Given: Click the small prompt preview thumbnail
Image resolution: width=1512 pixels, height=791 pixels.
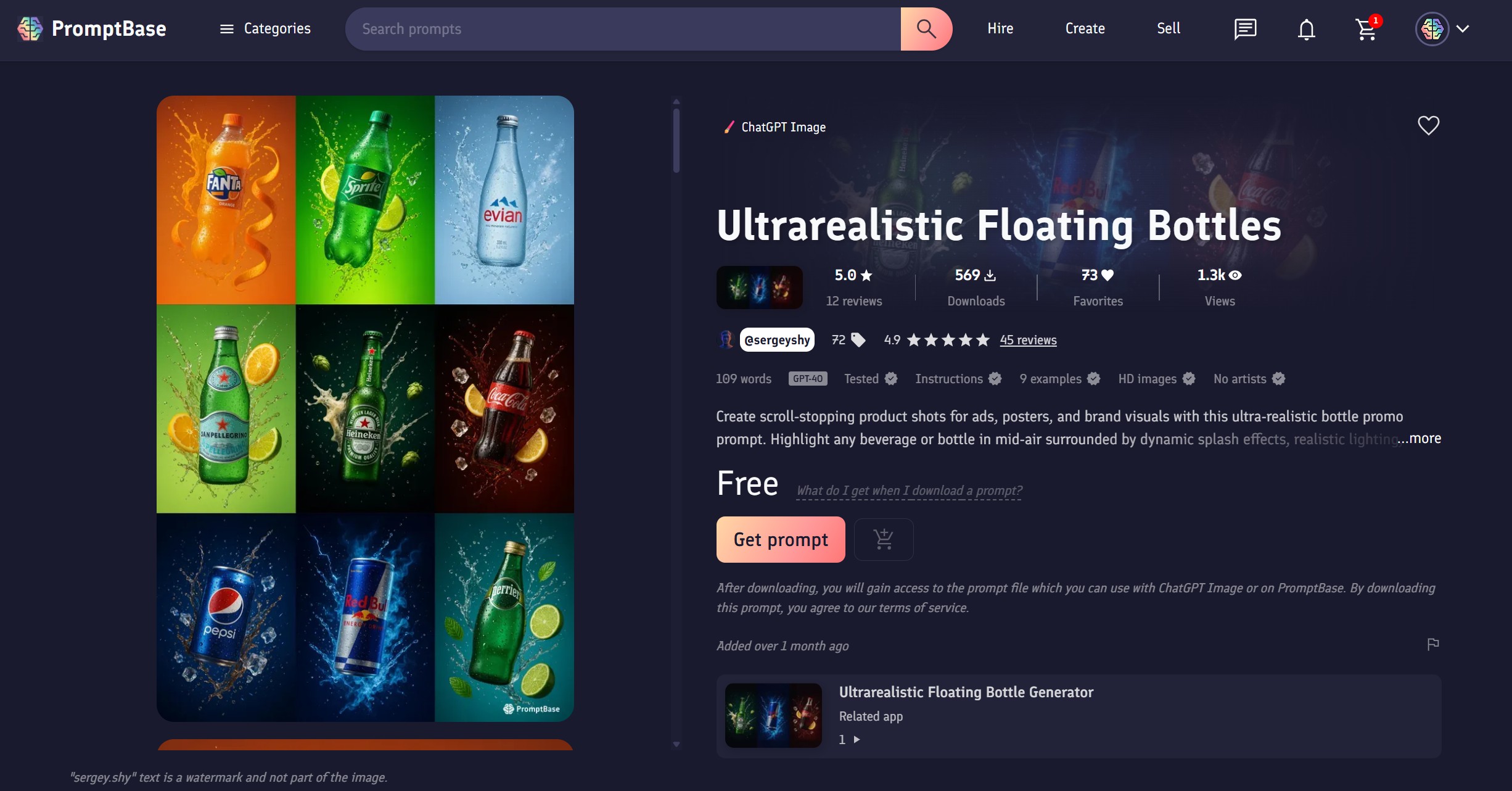Looking at the screenshot, I should click(x=759, y=288).
